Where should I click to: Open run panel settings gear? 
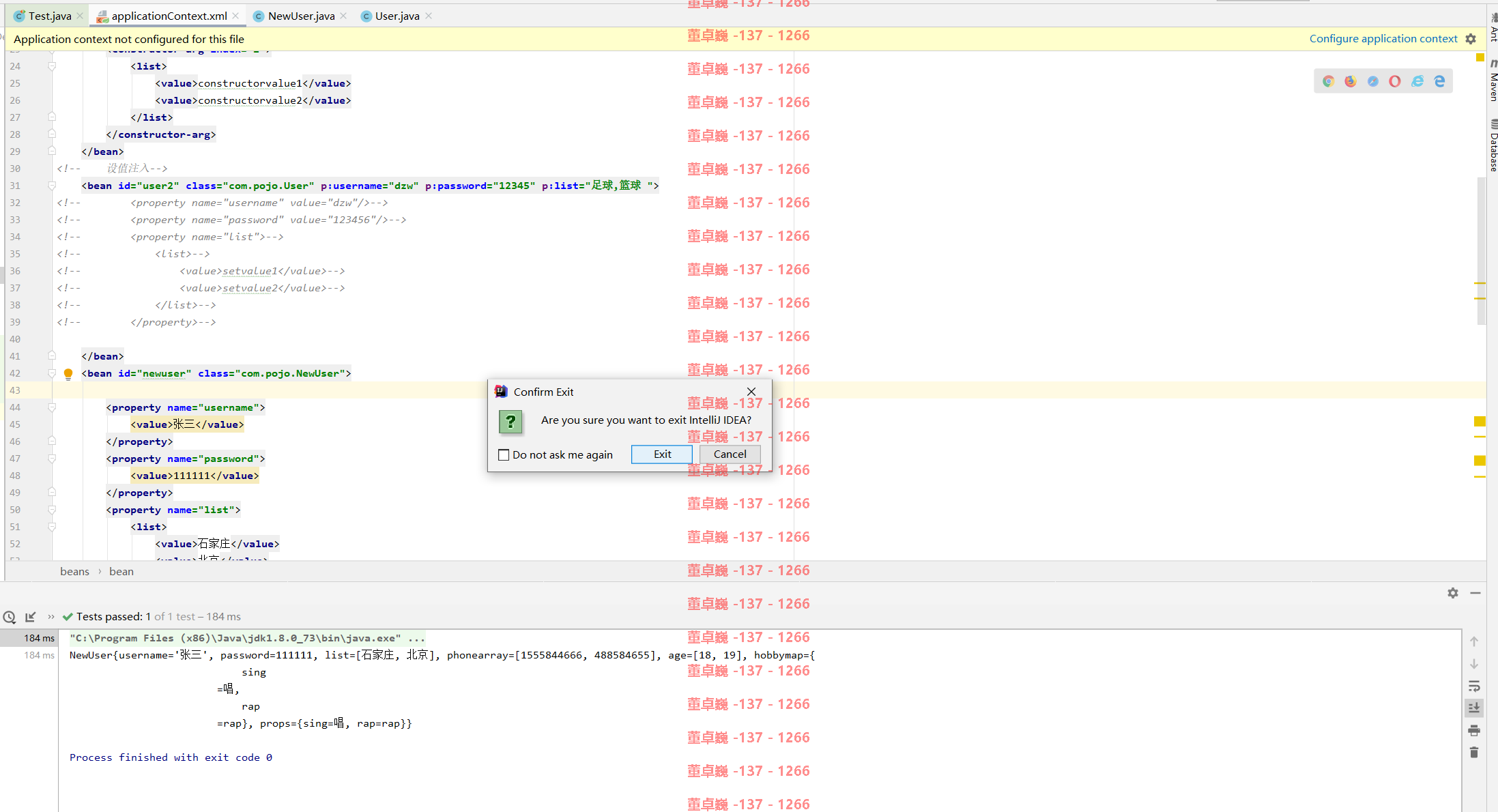[1453, 593]
